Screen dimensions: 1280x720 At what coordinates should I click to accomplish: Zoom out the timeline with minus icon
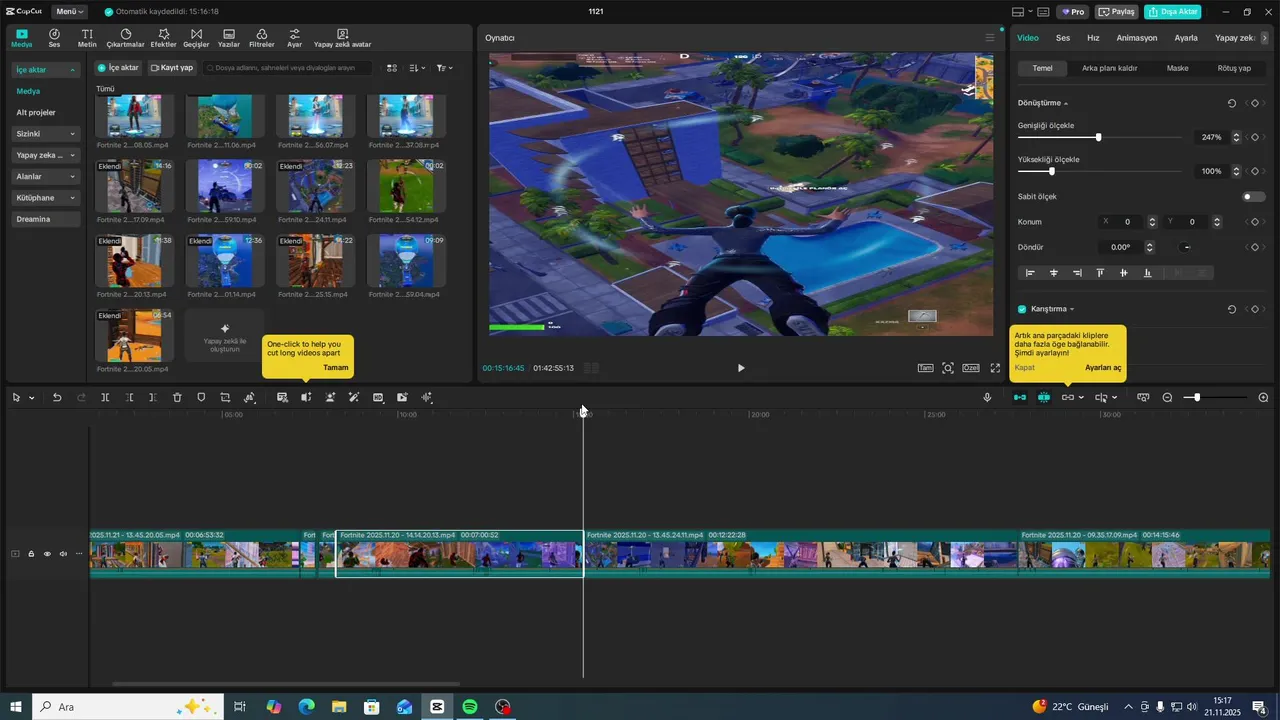click(x=1167, y=397)
